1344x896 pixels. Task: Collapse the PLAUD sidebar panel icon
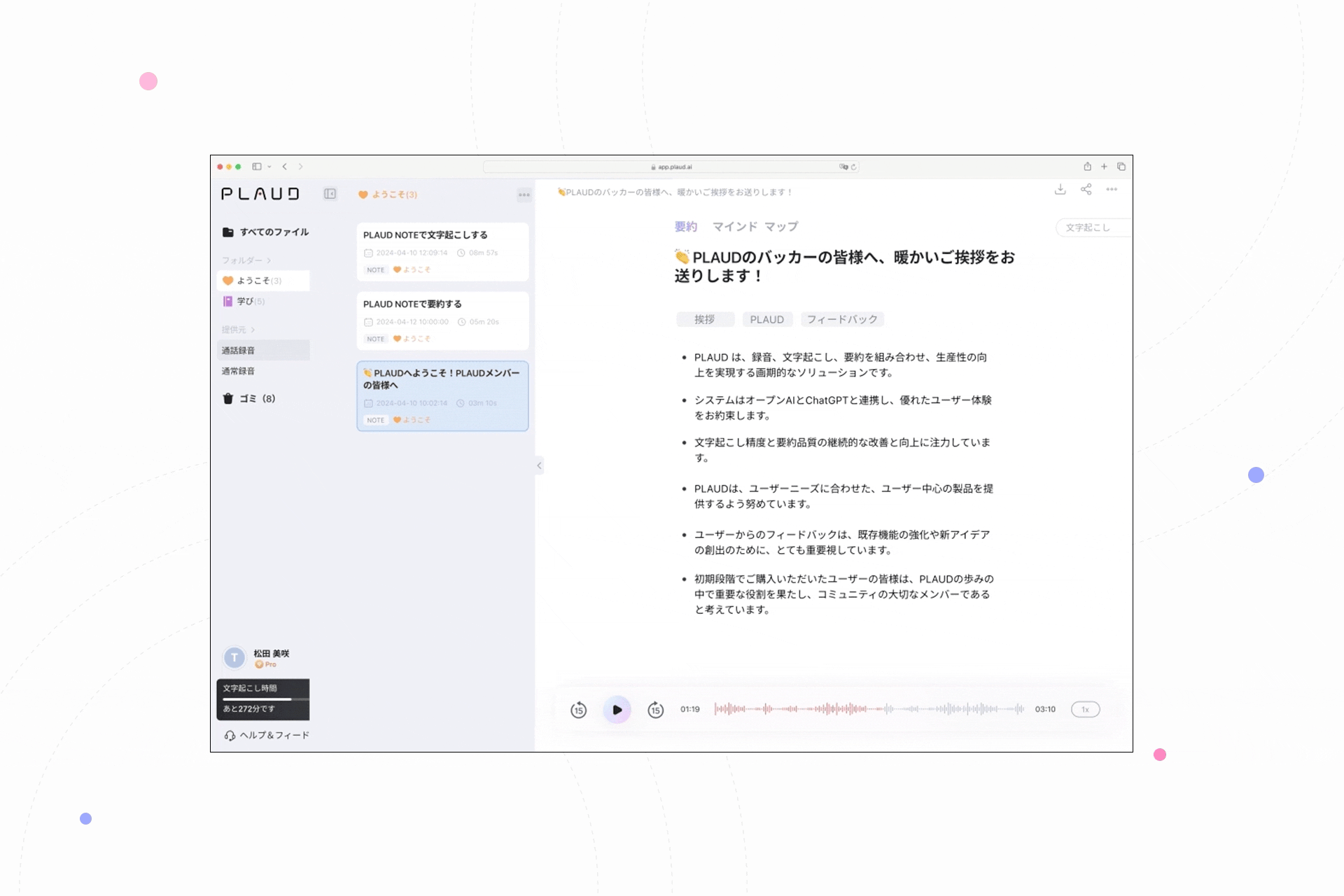[330, 194]
